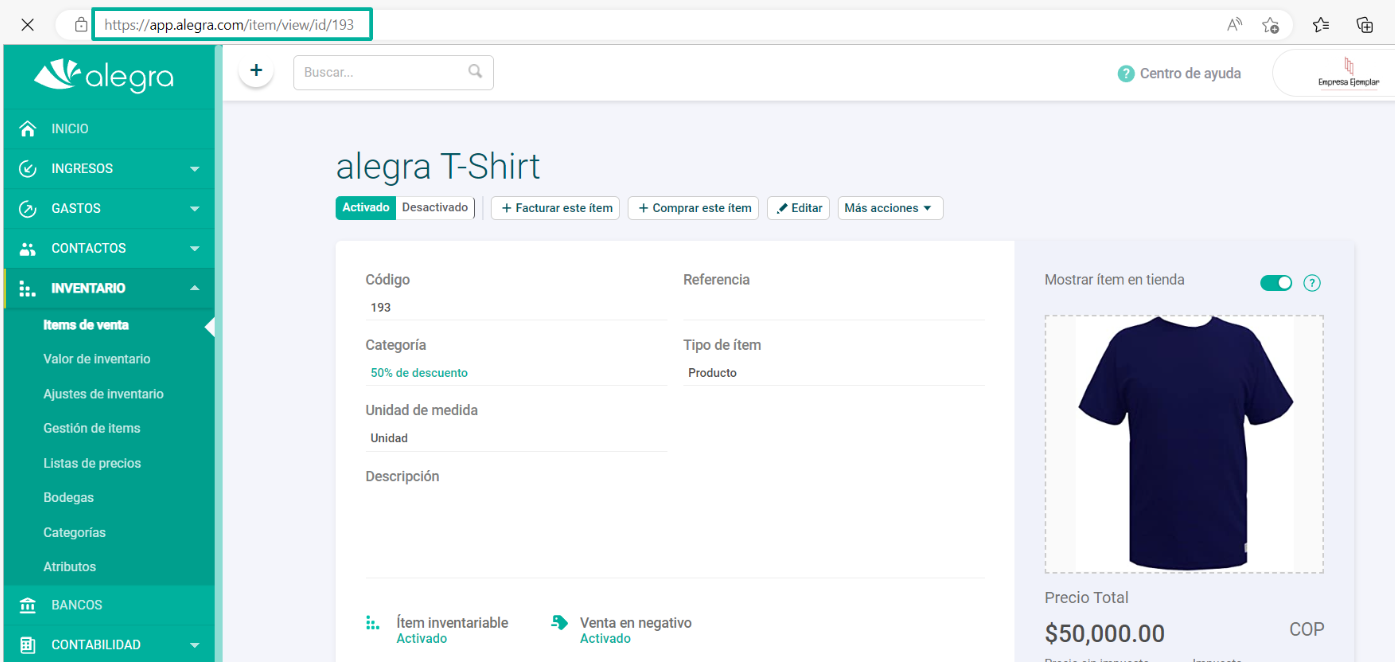
Task: Click the Unidad de medida value Unidad
Action: pyautogui.click(x=389, y=438)
